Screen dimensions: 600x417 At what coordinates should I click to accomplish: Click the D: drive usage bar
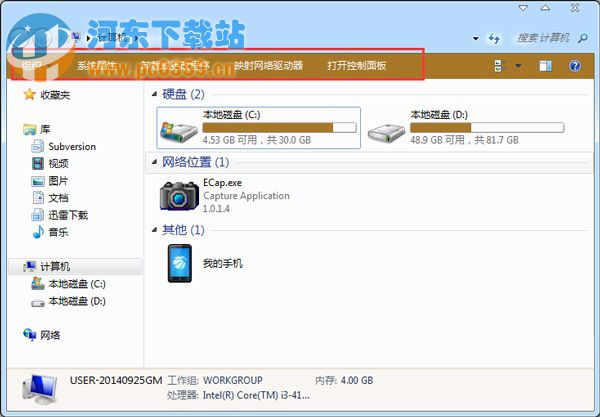click(x=487, y=127)
